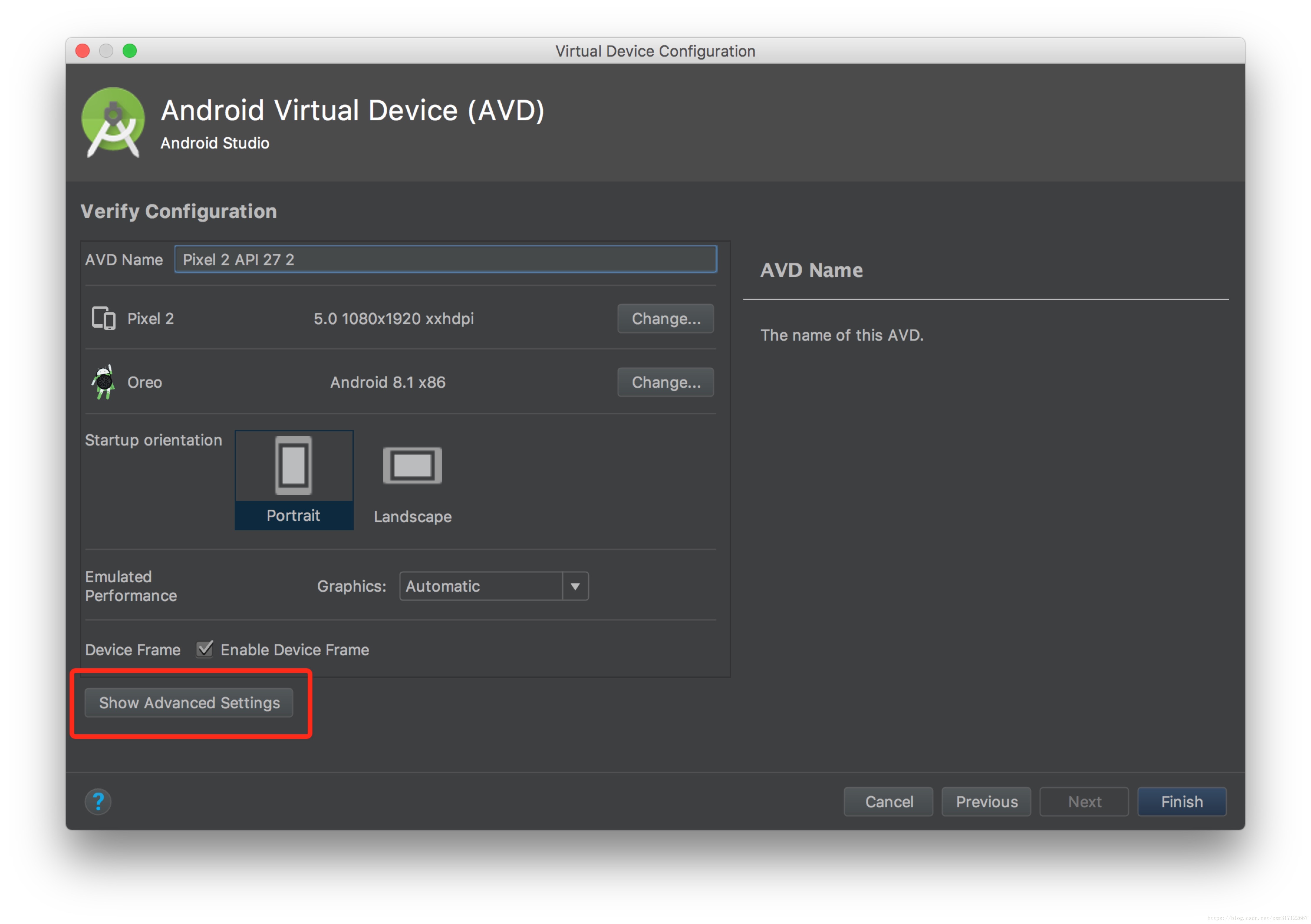Show Advanced Settings

click(189, 702)
